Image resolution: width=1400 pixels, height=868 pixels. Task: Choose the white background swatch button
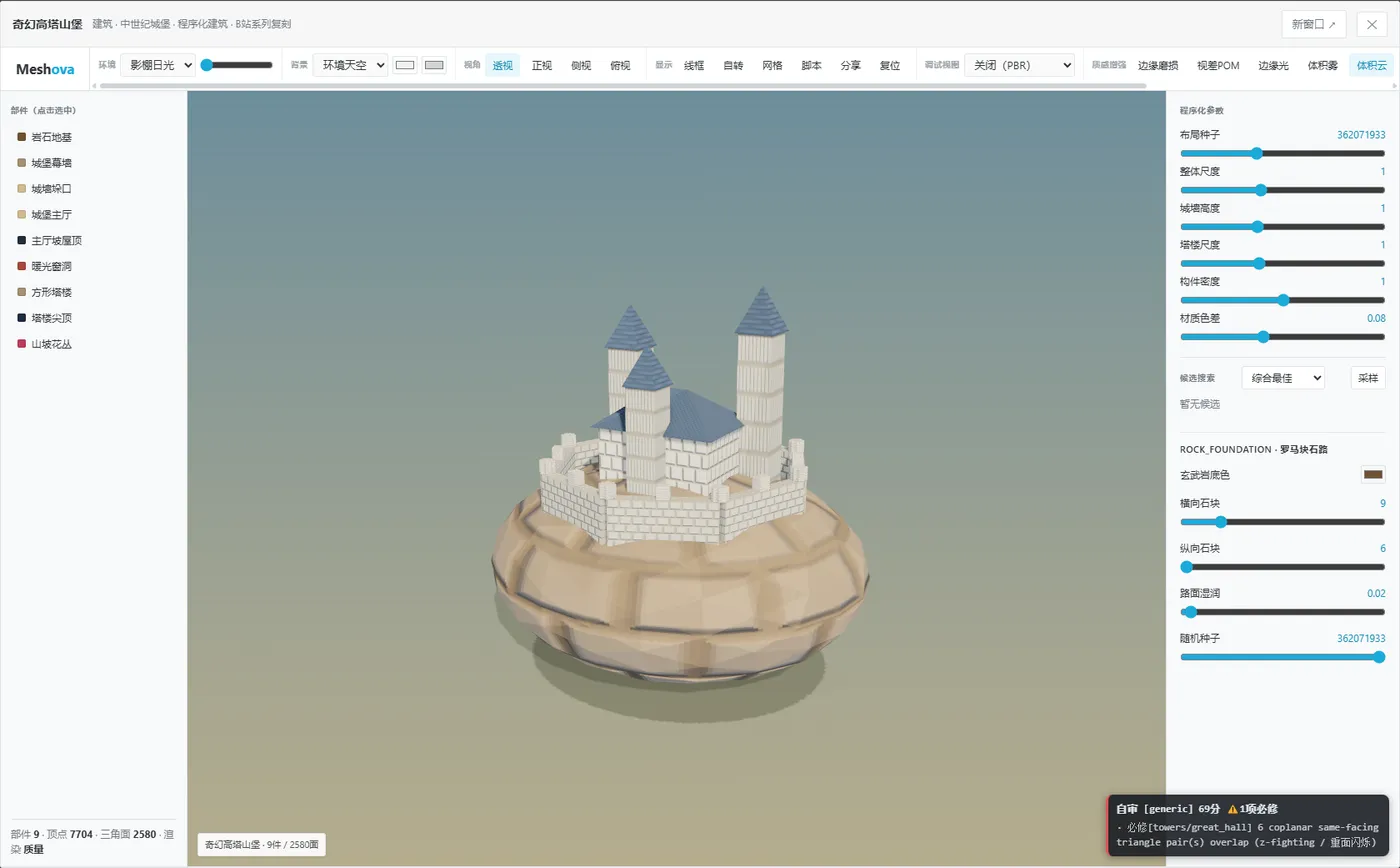tap(405, 65)
